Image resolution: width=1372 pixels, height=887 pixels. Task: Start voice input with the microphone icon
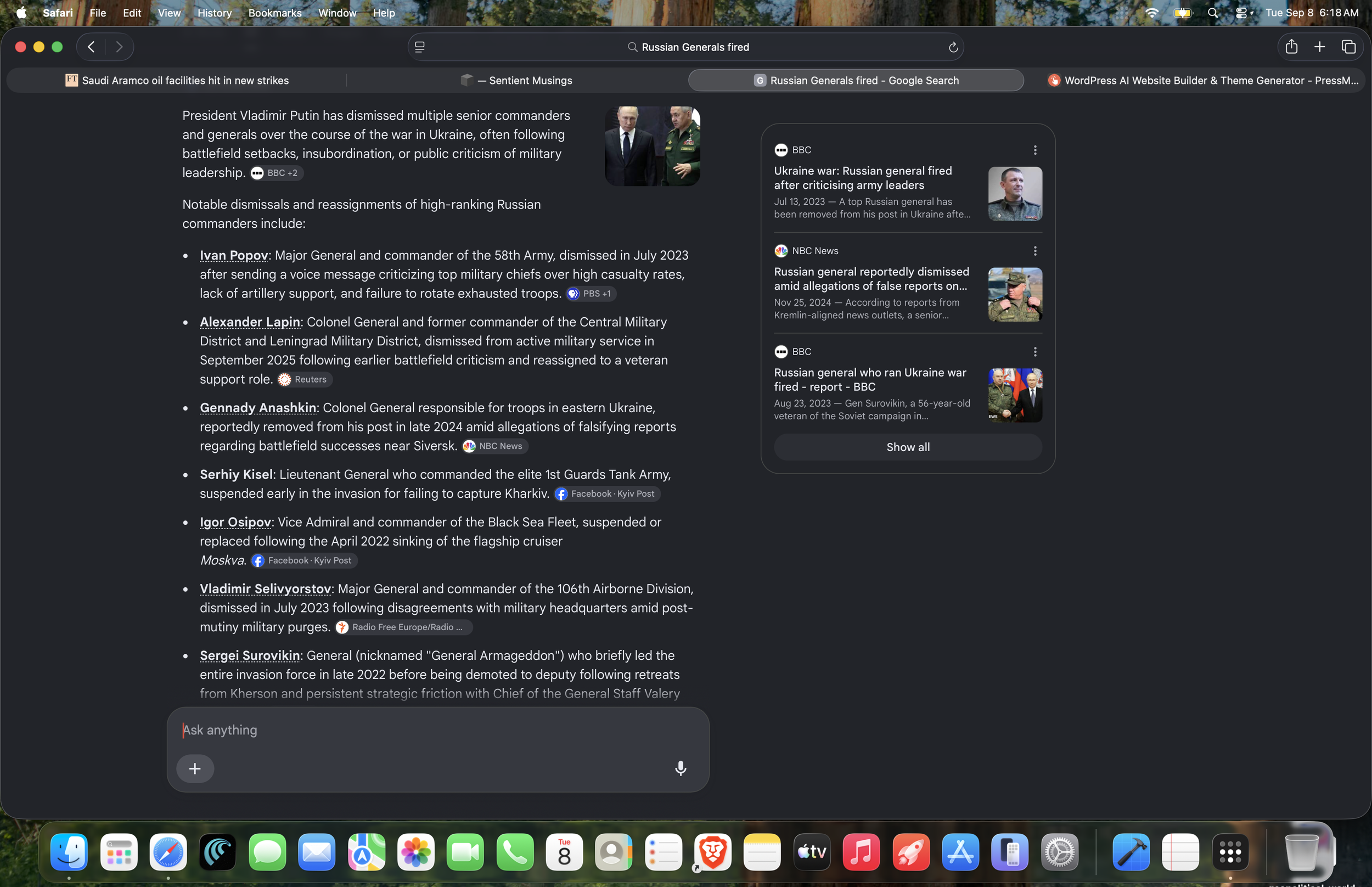click(x=681, y=768)
